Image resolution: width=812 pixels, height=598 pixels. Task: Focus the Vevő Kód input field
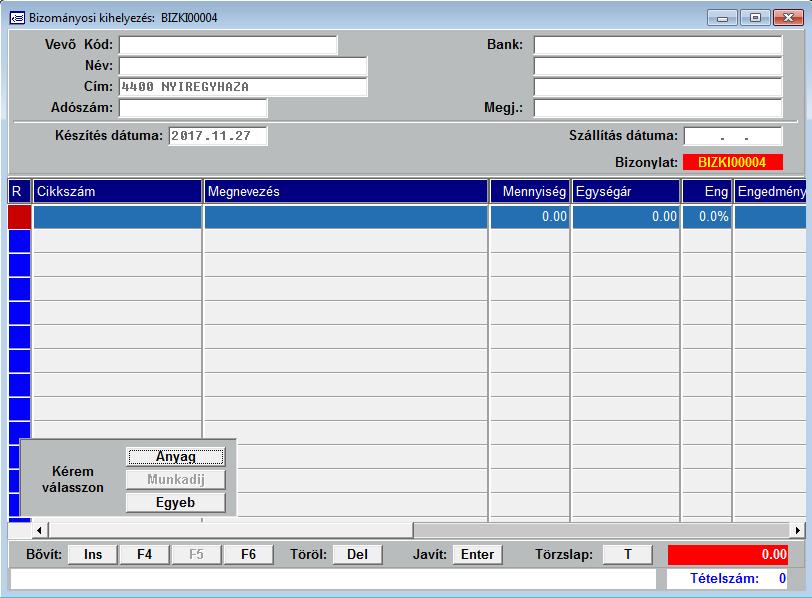(228, 45)
